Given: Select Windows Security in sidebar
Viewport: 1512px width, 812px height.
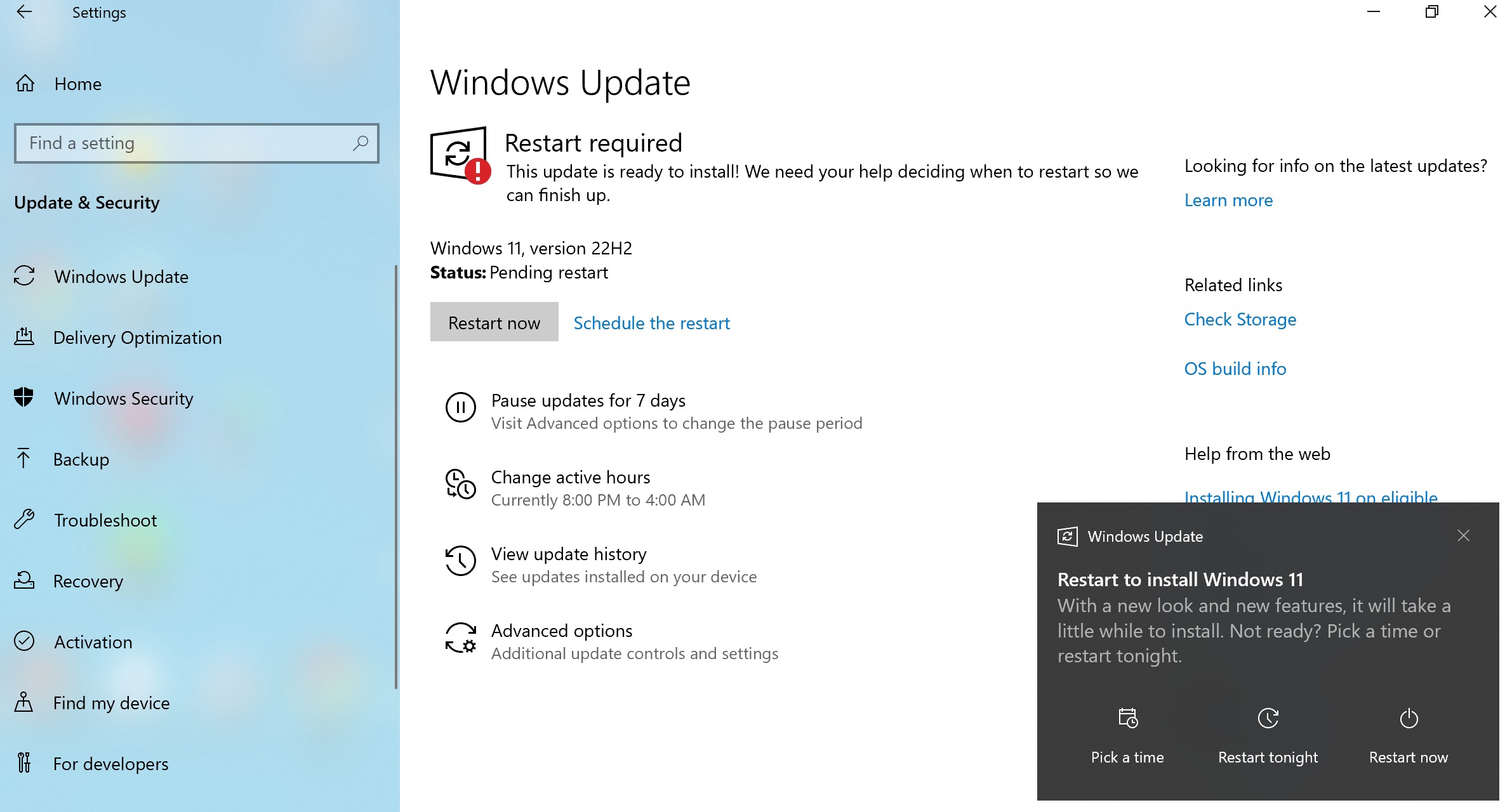Looking at the screenshot, I should pyautogui.click(x=123, y=398).
